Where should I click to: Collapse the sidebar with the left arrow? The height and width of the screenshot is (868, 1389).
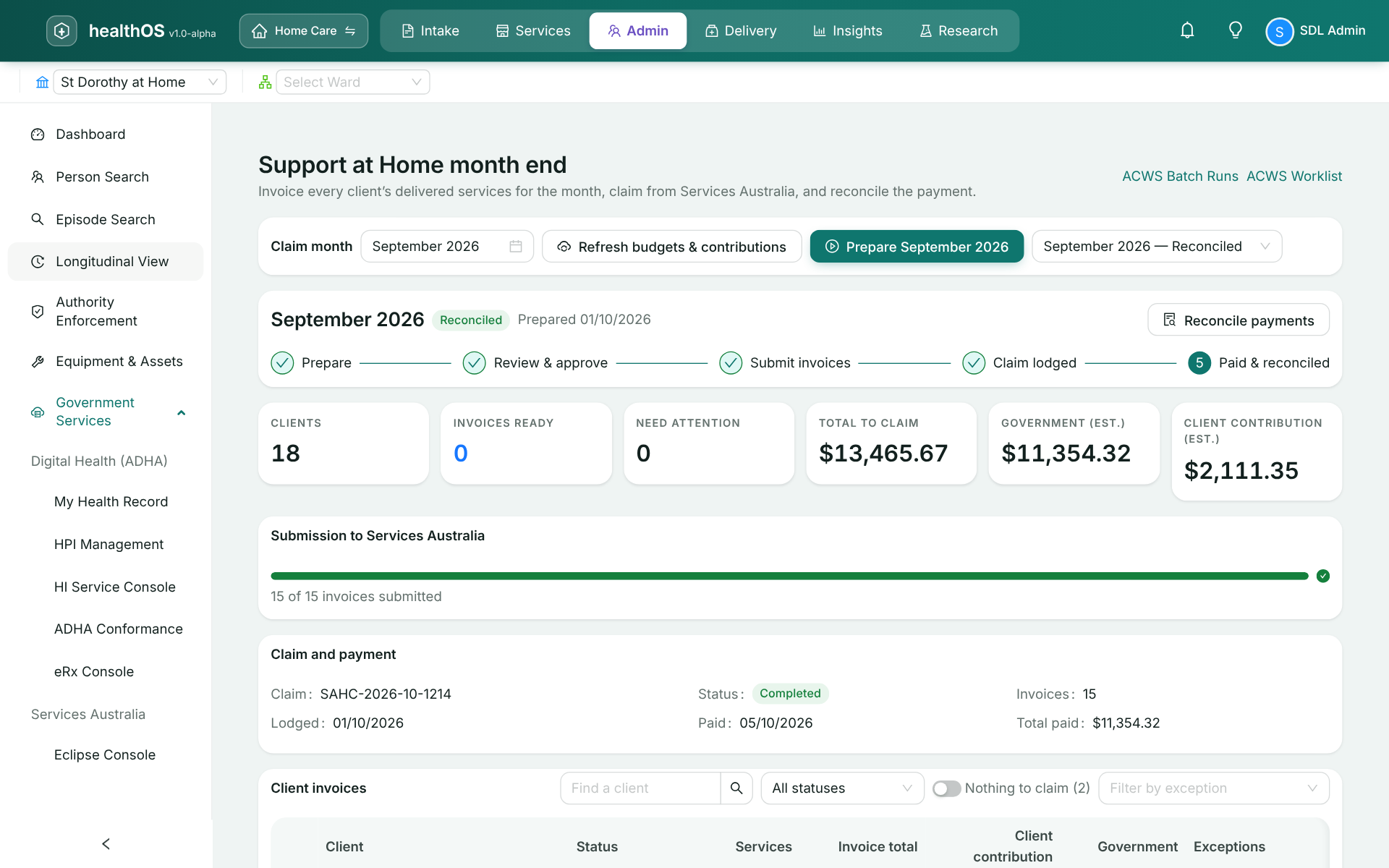click(x=106, y=843)
